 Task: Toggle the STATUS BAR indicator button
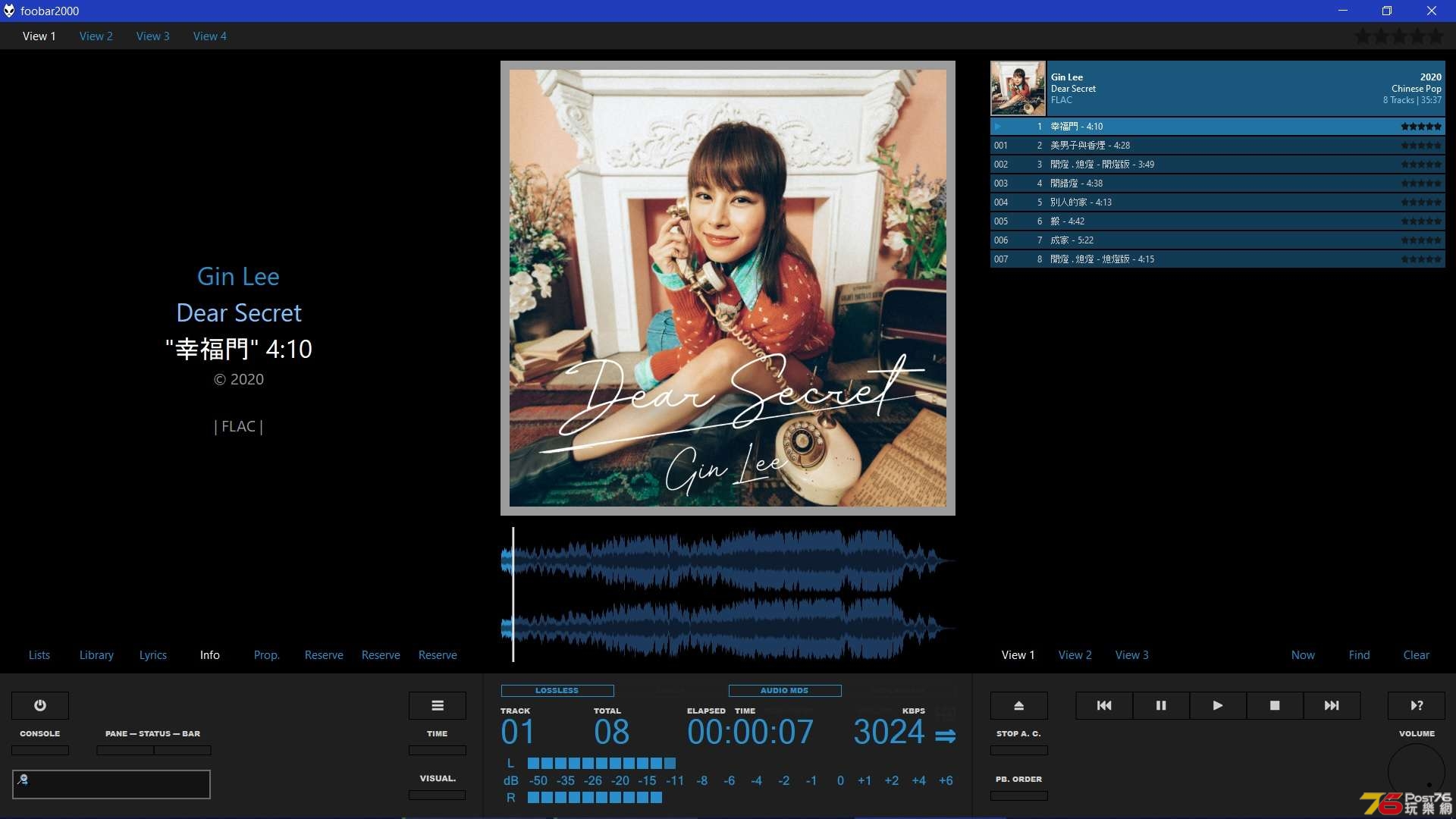(183, 750)
